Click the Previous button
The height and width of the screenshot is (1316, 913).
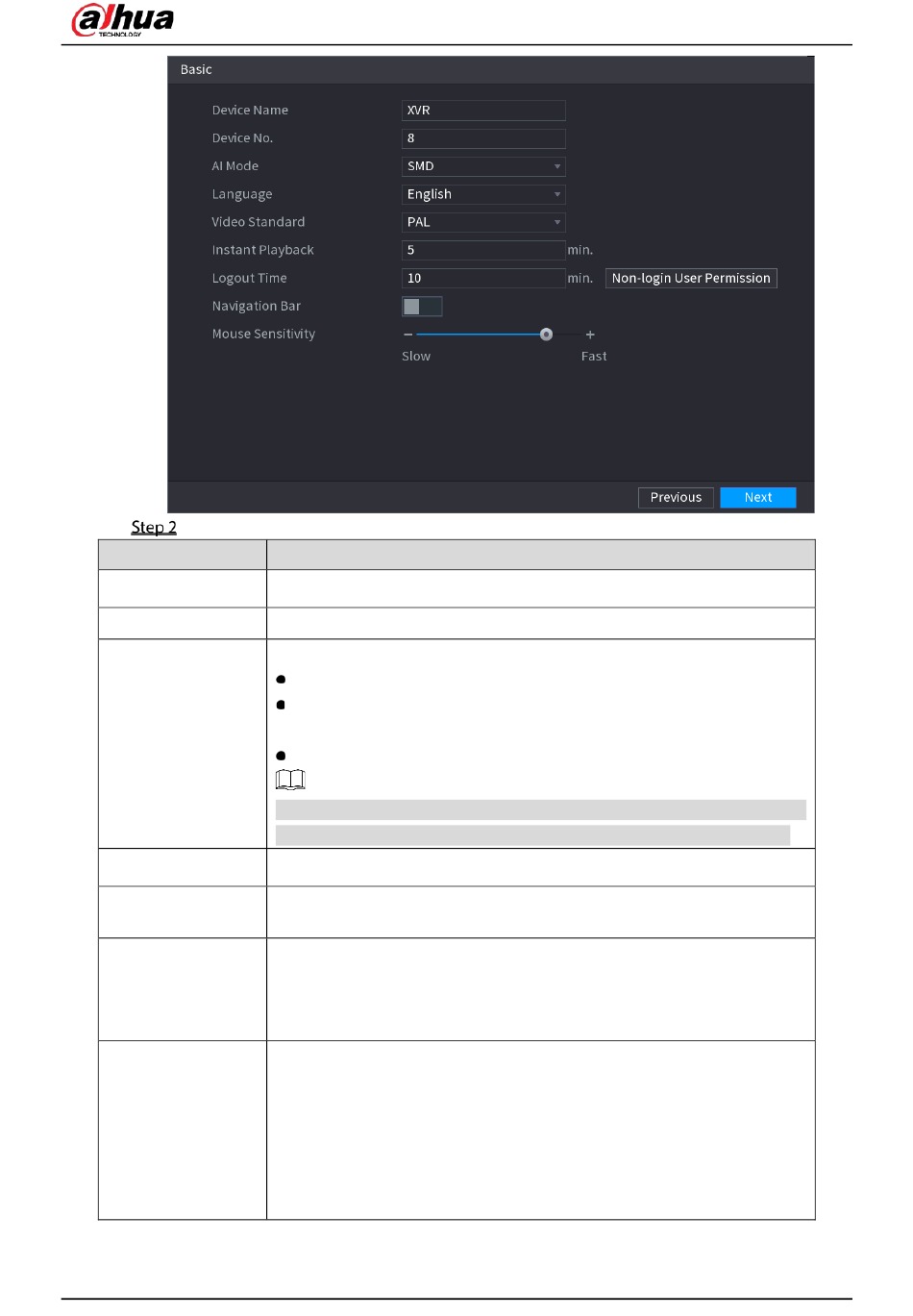point(676,498)
